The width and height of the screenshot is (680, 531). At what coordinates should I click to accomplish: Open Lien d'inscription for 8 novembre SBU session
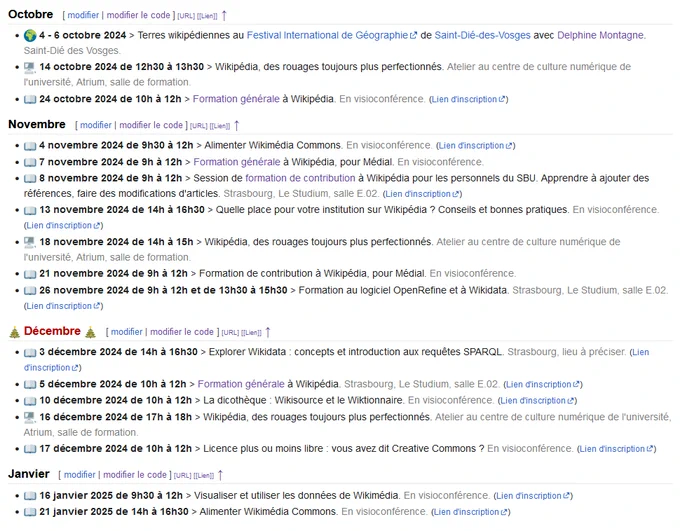tap(422, 194)
